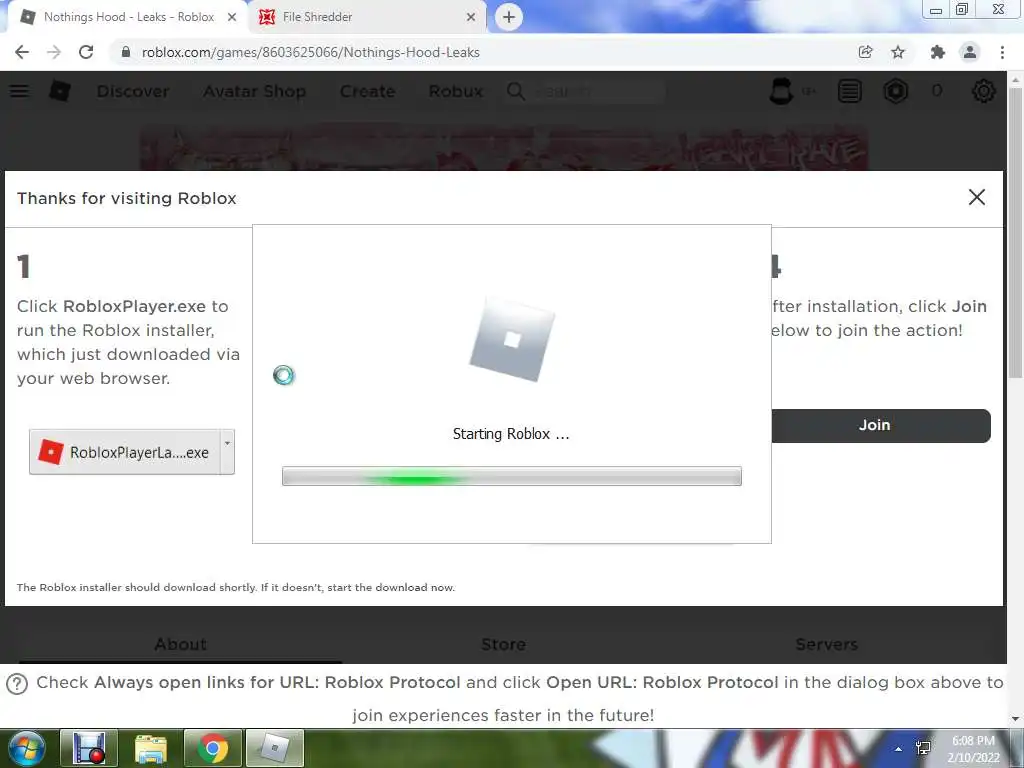Click the Starting Roblox progress bar
Screen dimensions: 1024x768
(x=512, y=476)
